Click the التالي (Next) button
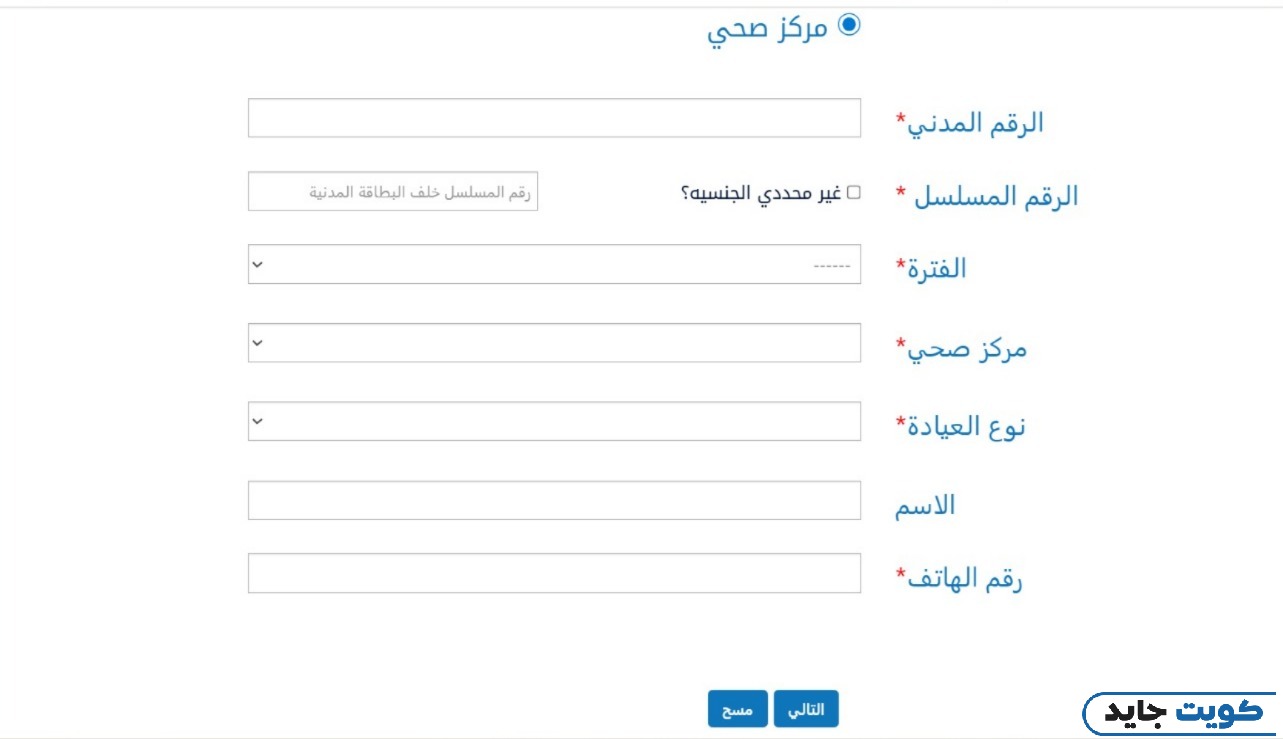1283x739 pixels. [x=807, y=709]
